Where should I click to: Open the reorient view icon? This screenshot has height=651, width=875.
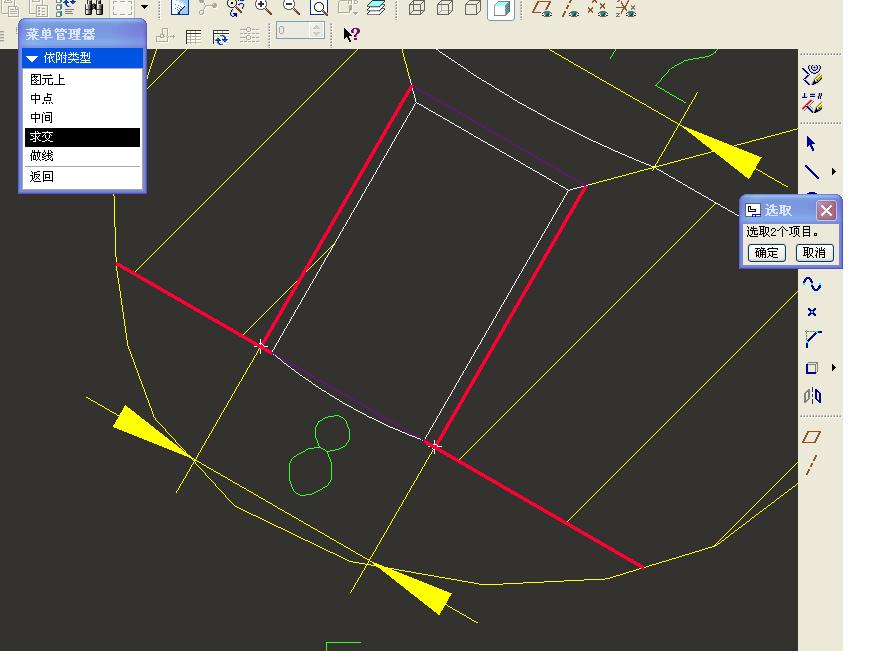tap(348, 8)
